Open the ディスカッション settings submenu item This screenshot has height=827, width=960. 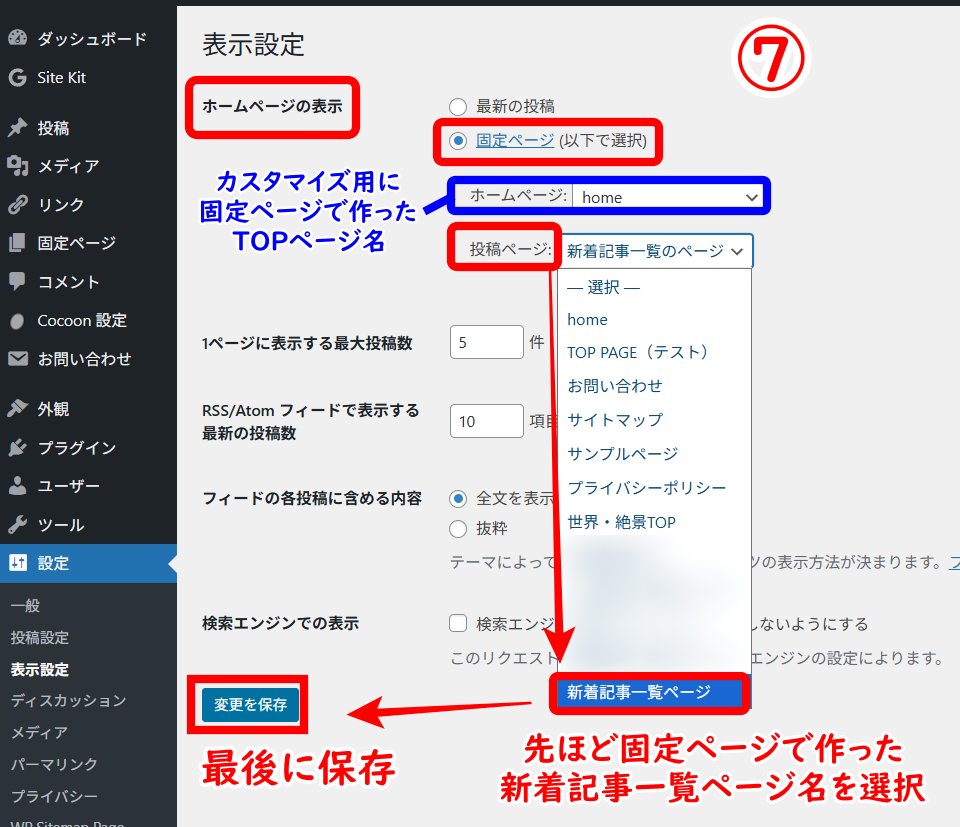pos(68,700)
